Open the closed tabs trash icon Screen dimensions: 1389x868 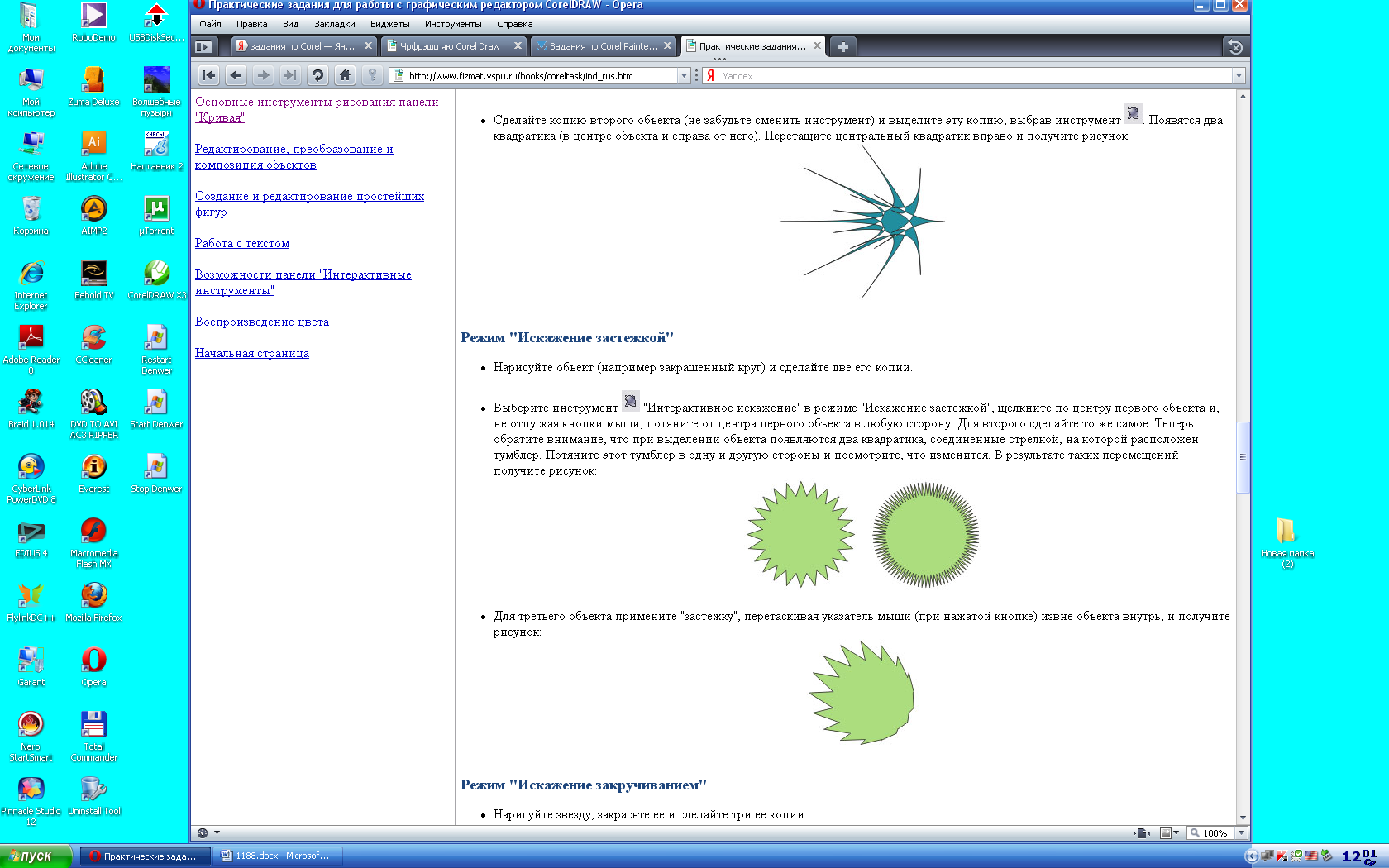point(1235,47)
